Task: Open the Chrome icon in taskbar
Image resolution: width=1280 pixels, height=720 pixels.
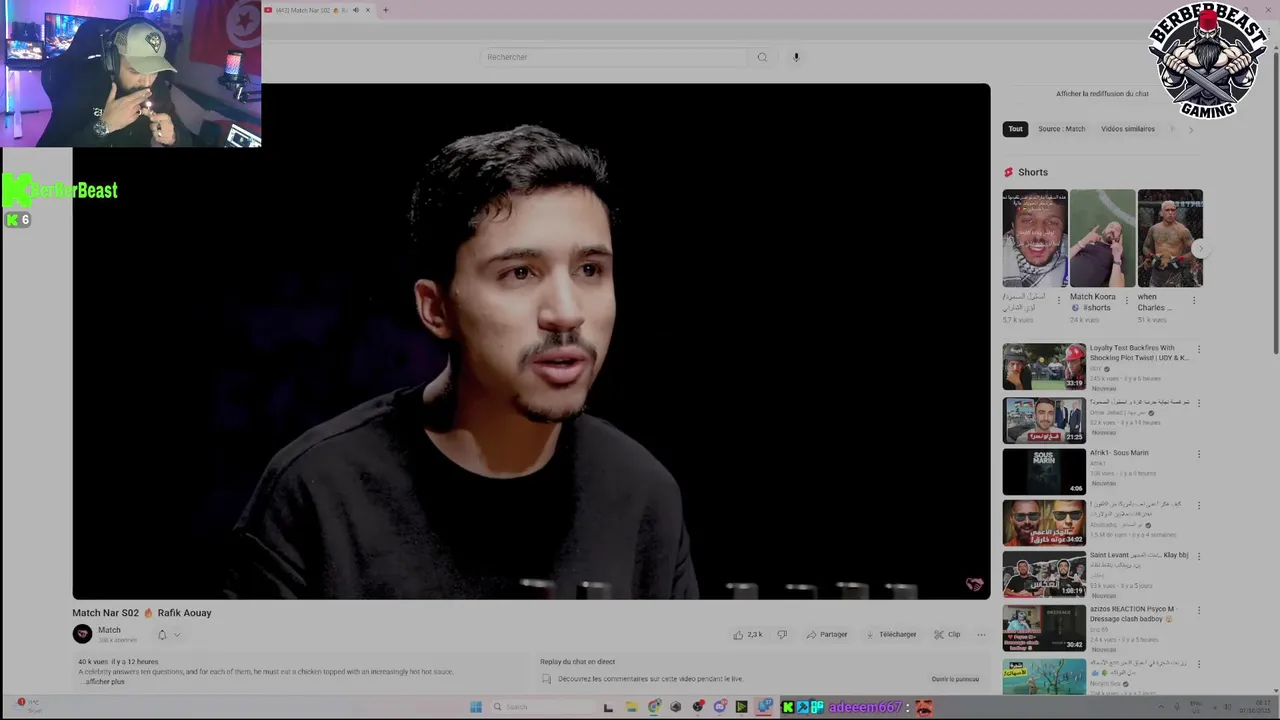Action: 654,707
